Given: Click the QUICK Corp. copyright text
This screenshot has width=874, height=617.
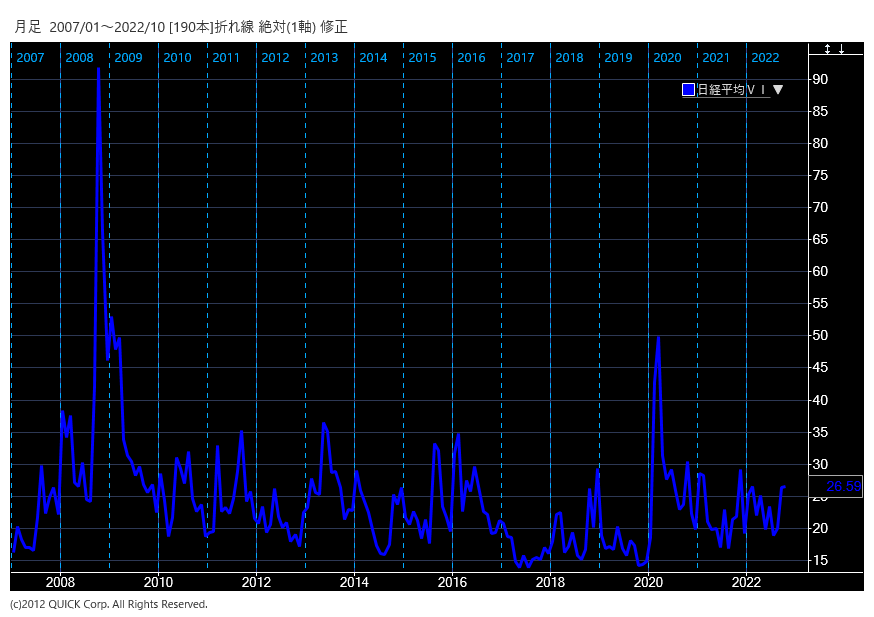Looking at the screenshot, I should coord(109,604).
